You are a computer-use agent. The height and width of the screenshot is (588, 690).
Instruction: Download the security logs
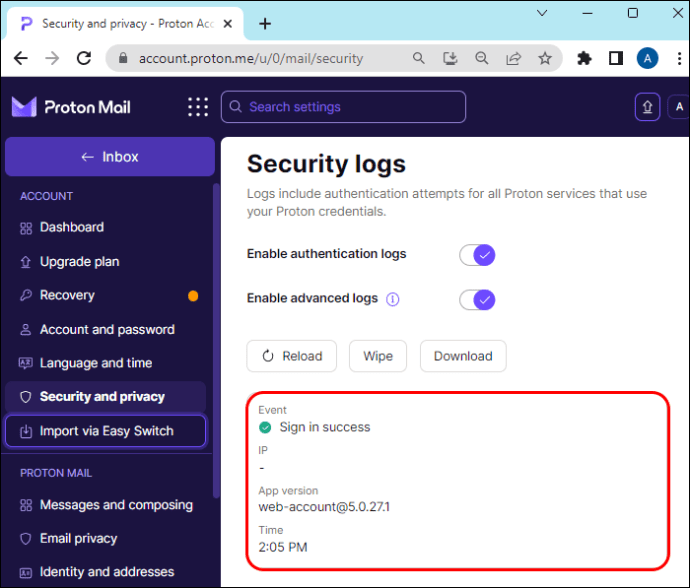coord(463,356)
